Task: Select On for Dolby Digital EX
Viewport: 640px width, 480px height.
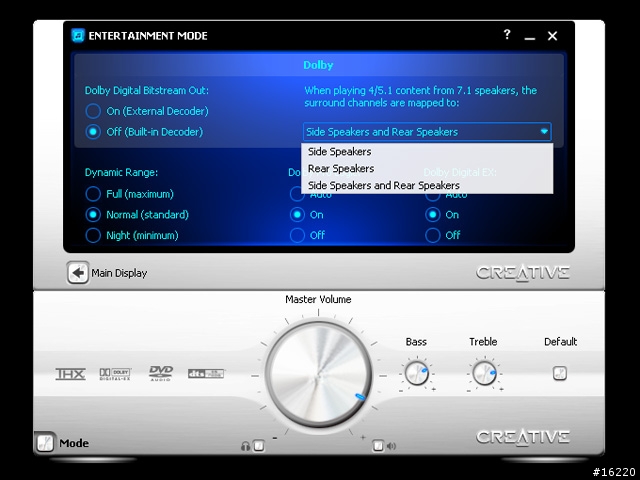Action: tap(433, 215)
